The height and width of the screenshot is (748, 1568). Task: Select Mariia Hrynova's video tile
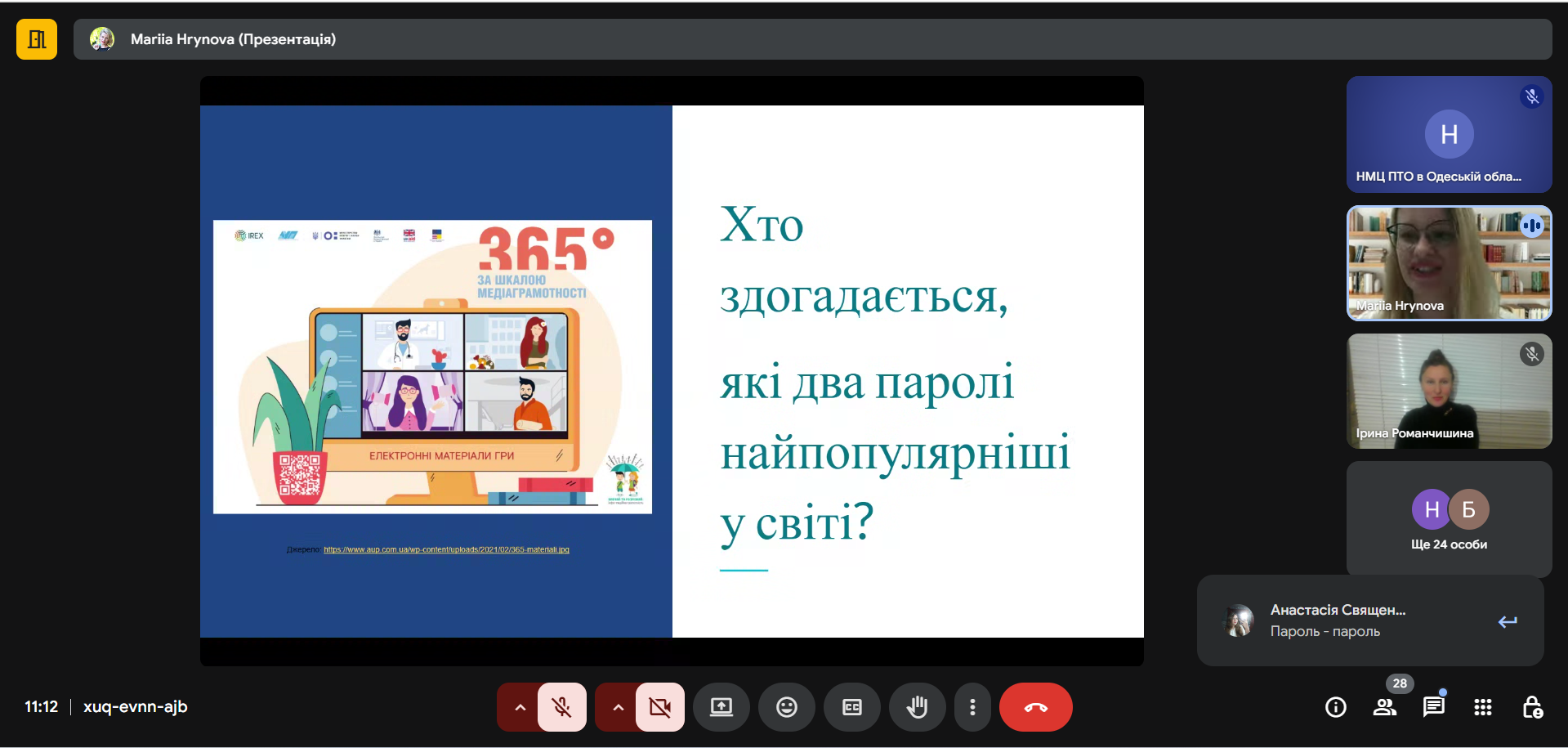coord(1449,262)
